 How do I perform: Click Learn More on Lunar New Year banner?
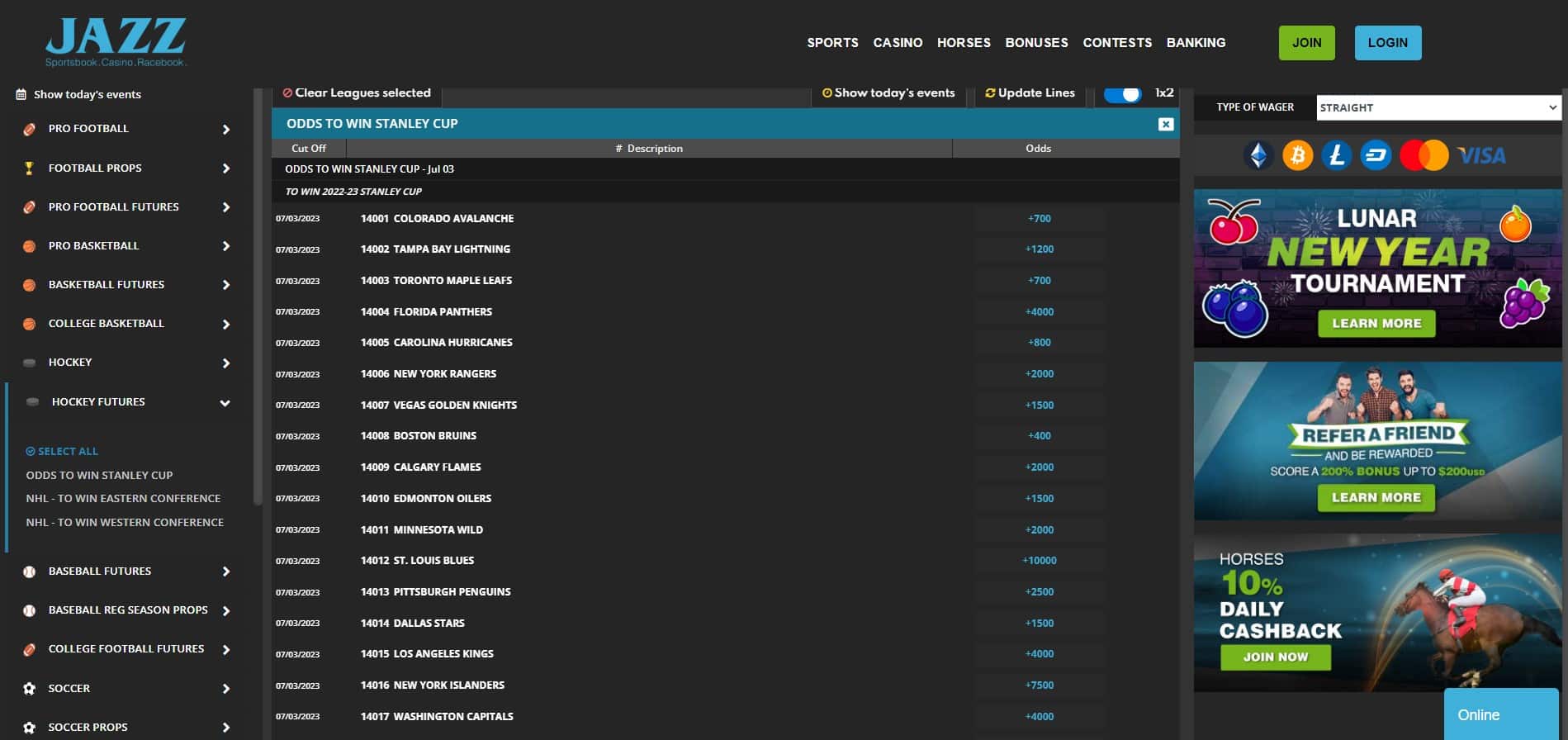point(1376,324)
